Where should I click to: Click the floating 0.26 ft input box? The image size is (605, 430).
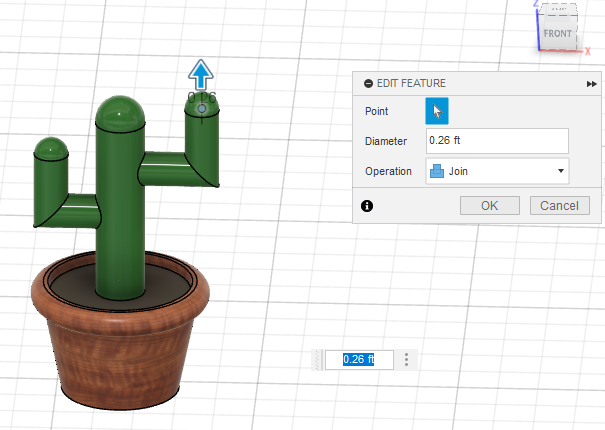tap(359, 360)
